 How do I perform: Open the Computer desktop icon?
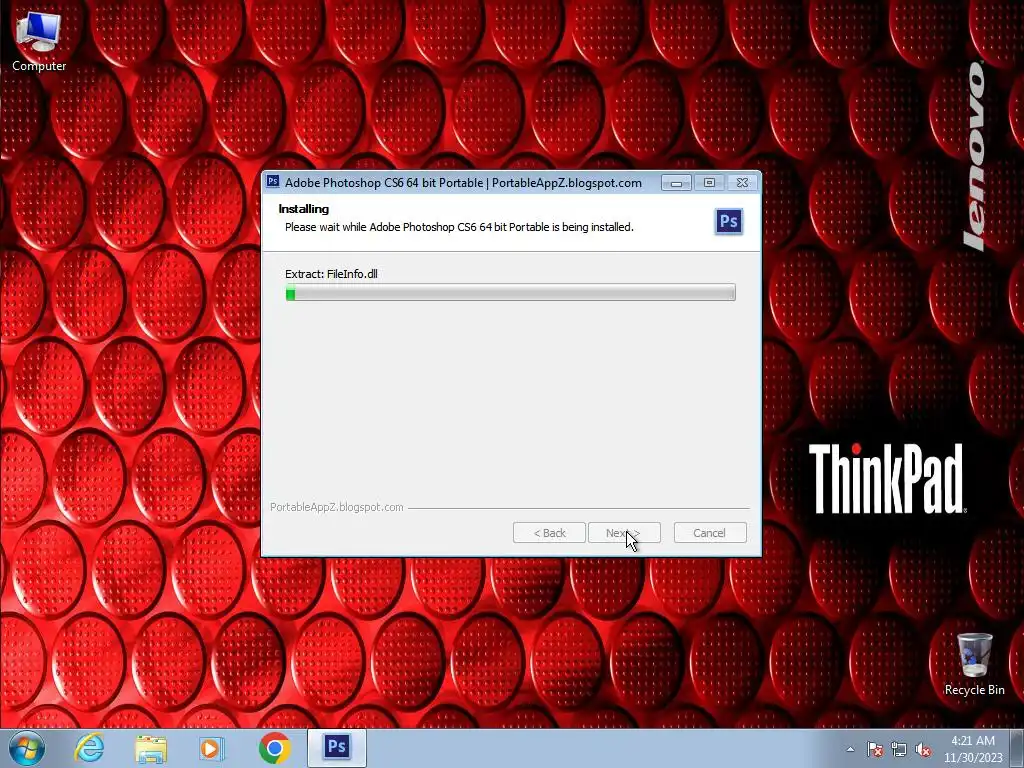click(39, 40)
